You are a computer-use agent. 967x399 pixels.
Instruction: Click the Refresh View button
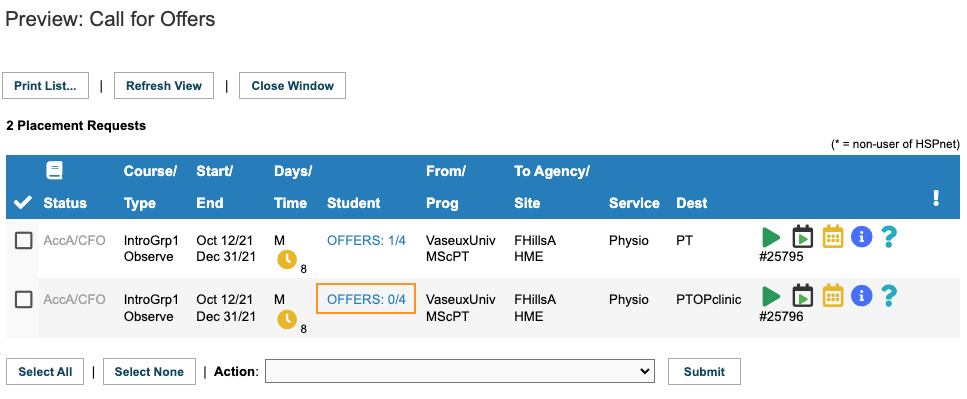[x=164, y=86]
